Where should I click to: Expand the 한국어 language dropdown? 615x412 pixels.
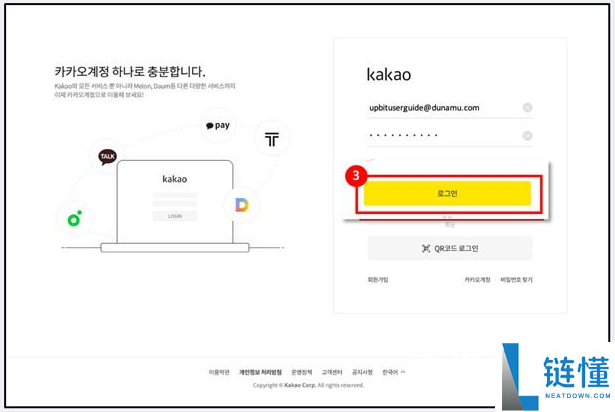click(x=393, y=372)
